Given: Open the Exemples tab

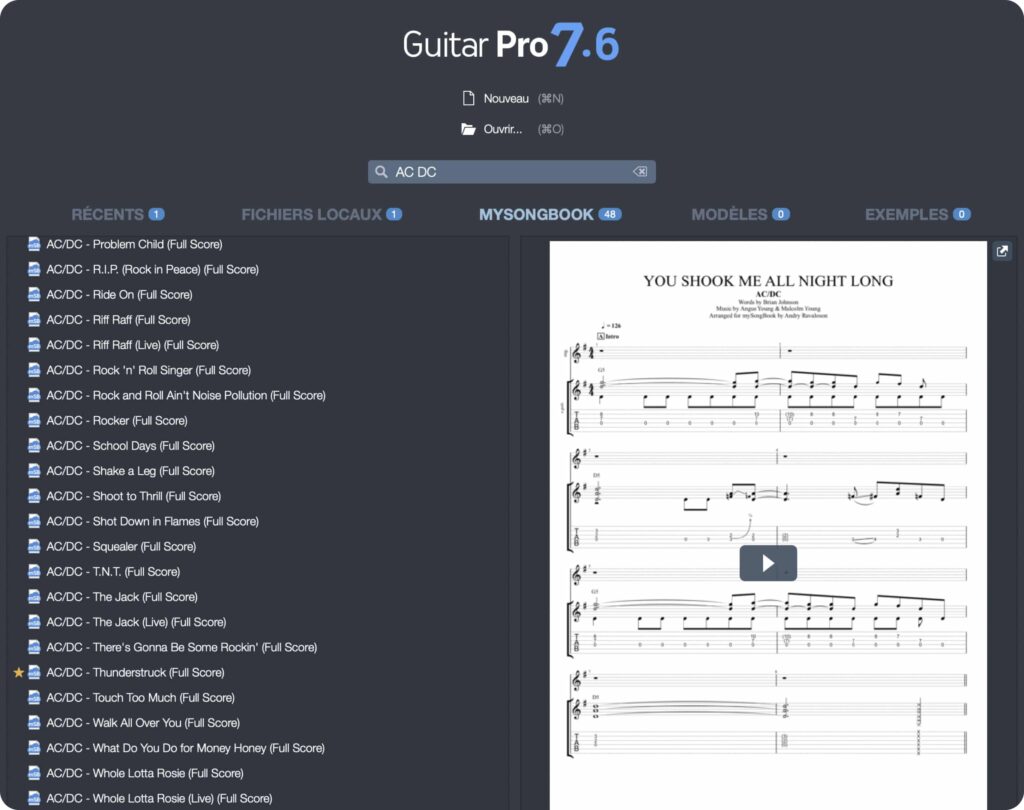Looking at the screenshot, I should click(918, 214).
